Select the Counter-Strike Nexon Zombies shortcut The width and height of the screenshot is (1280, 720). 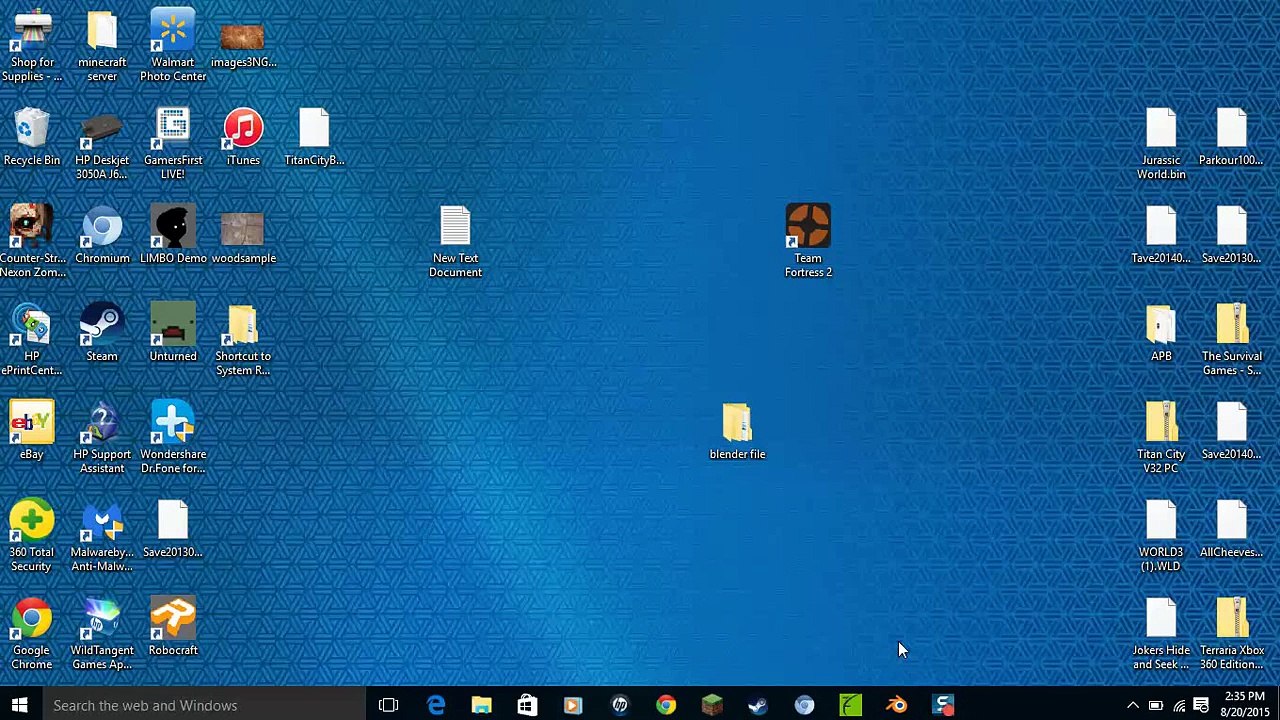[32, 243]
